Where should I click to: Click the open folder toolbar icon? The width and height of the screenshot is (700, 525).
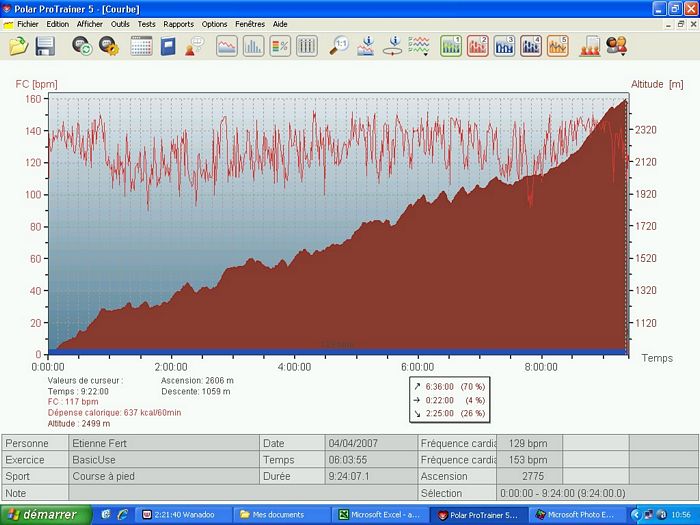(x=18, y=46)
